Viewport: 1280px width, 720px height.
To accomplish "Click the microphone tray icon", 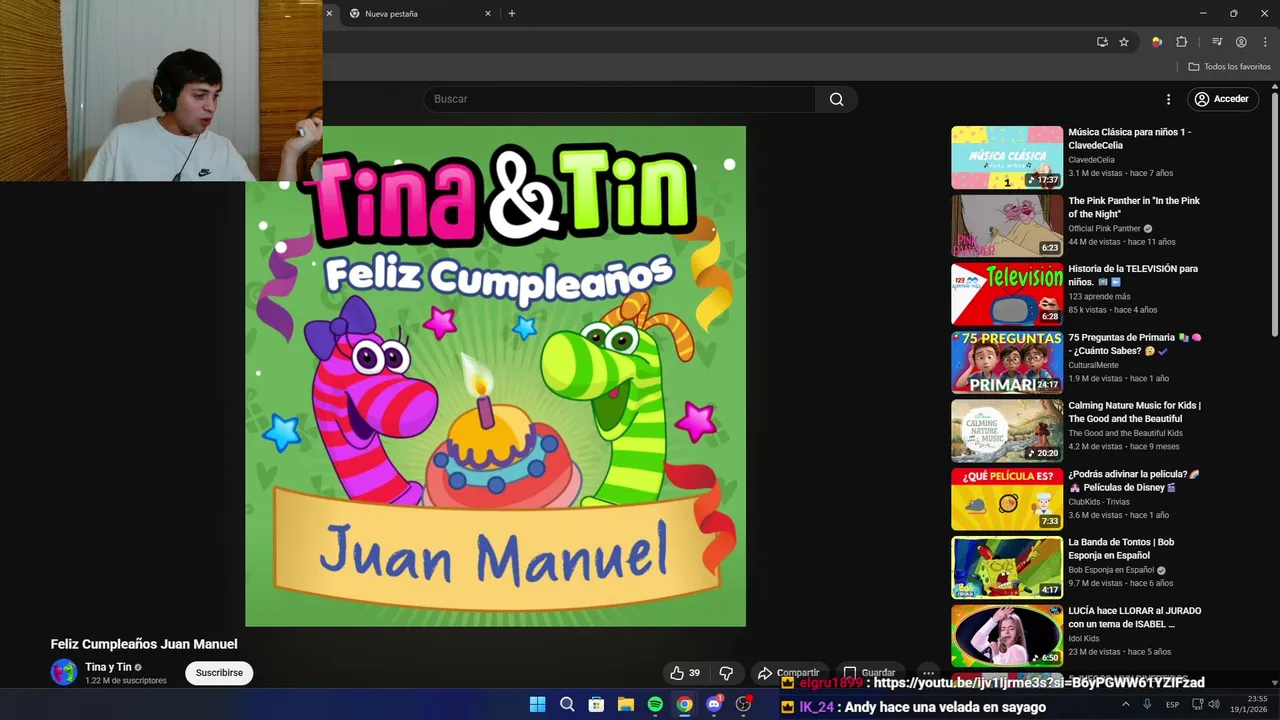I will pos(1147,704).
